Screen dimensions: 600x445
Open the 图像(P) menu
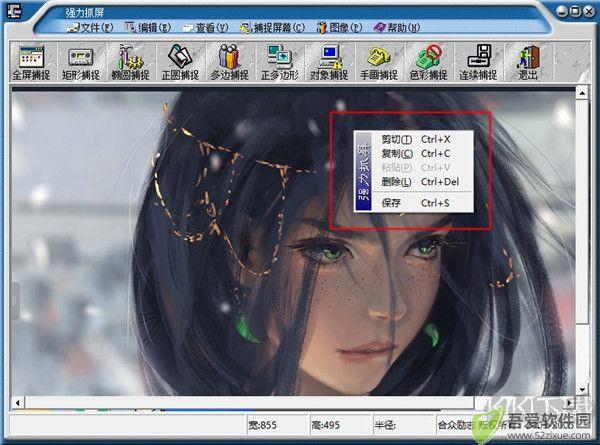pos(339,28)
